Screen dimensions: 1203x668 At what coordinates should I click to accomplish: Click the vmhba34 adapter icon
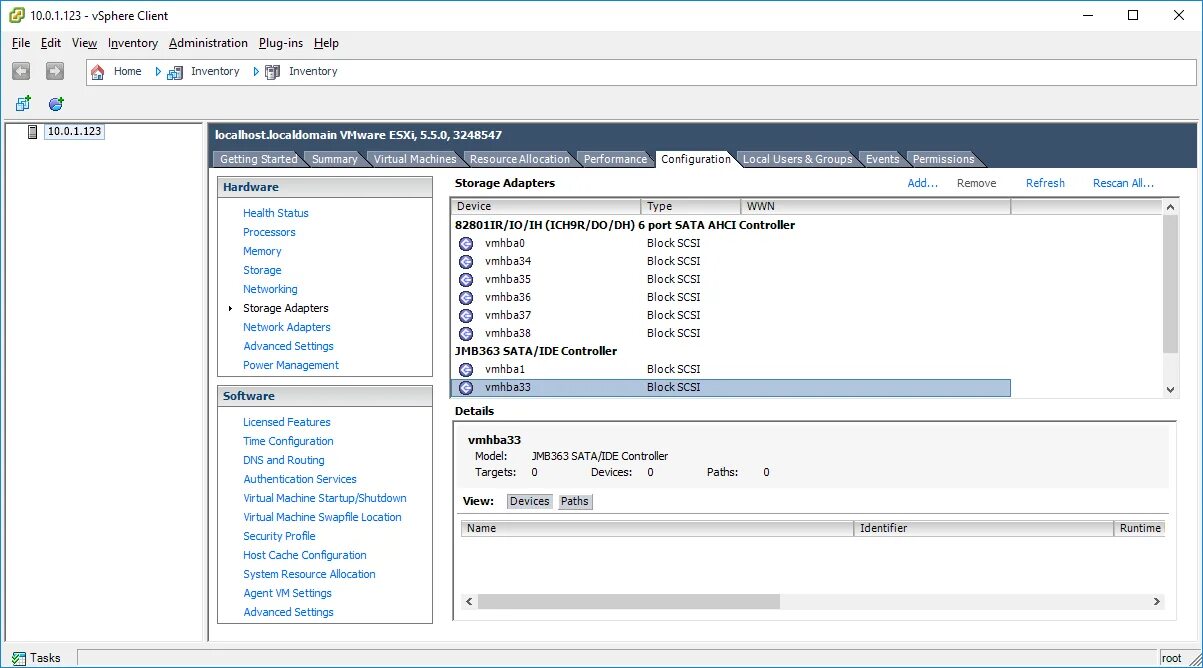point(466,262)
